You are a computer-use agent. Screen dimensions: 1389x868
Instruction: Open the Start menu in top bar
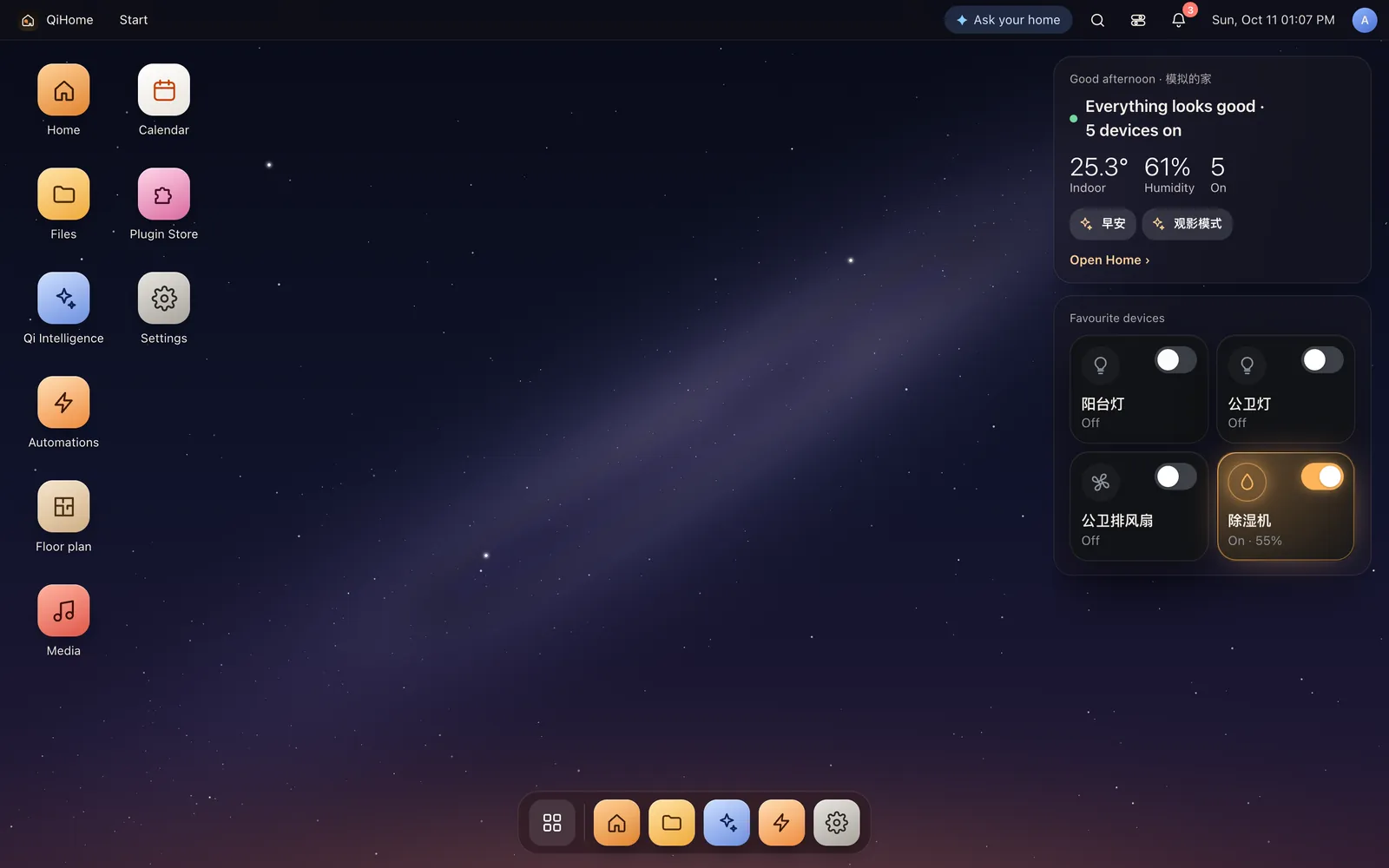coord(134,20)
